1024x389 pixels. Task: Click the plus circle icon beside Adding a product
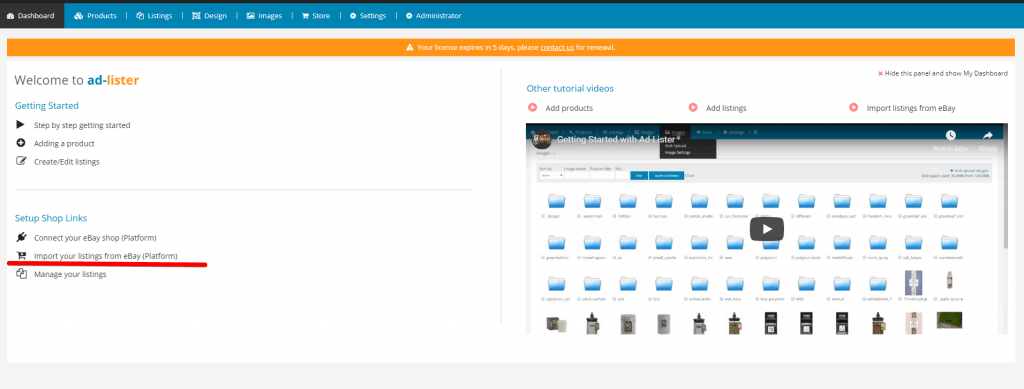(x=20, y=143)
